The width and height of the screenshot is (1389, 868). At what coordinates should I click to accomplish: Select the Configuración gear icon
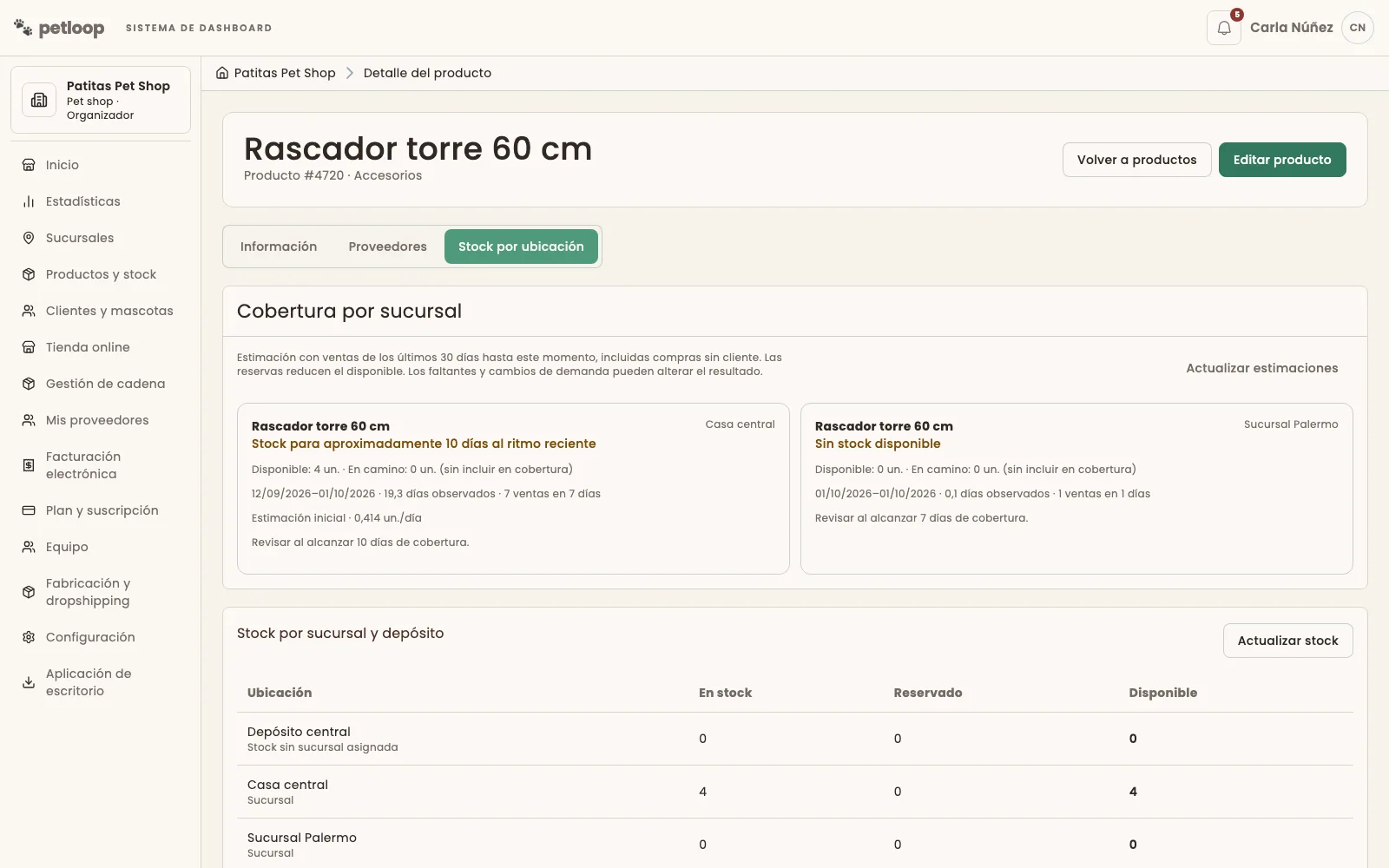pyautogui.click(x=29, y=637)
